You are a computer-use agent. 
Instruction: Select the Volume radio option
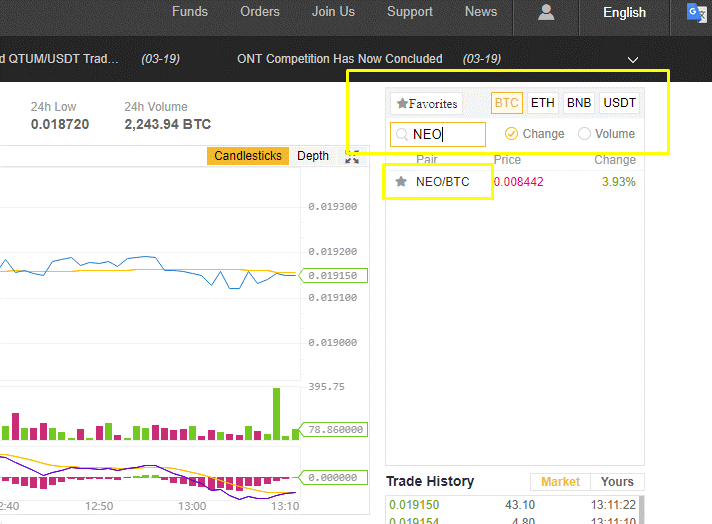584,134
